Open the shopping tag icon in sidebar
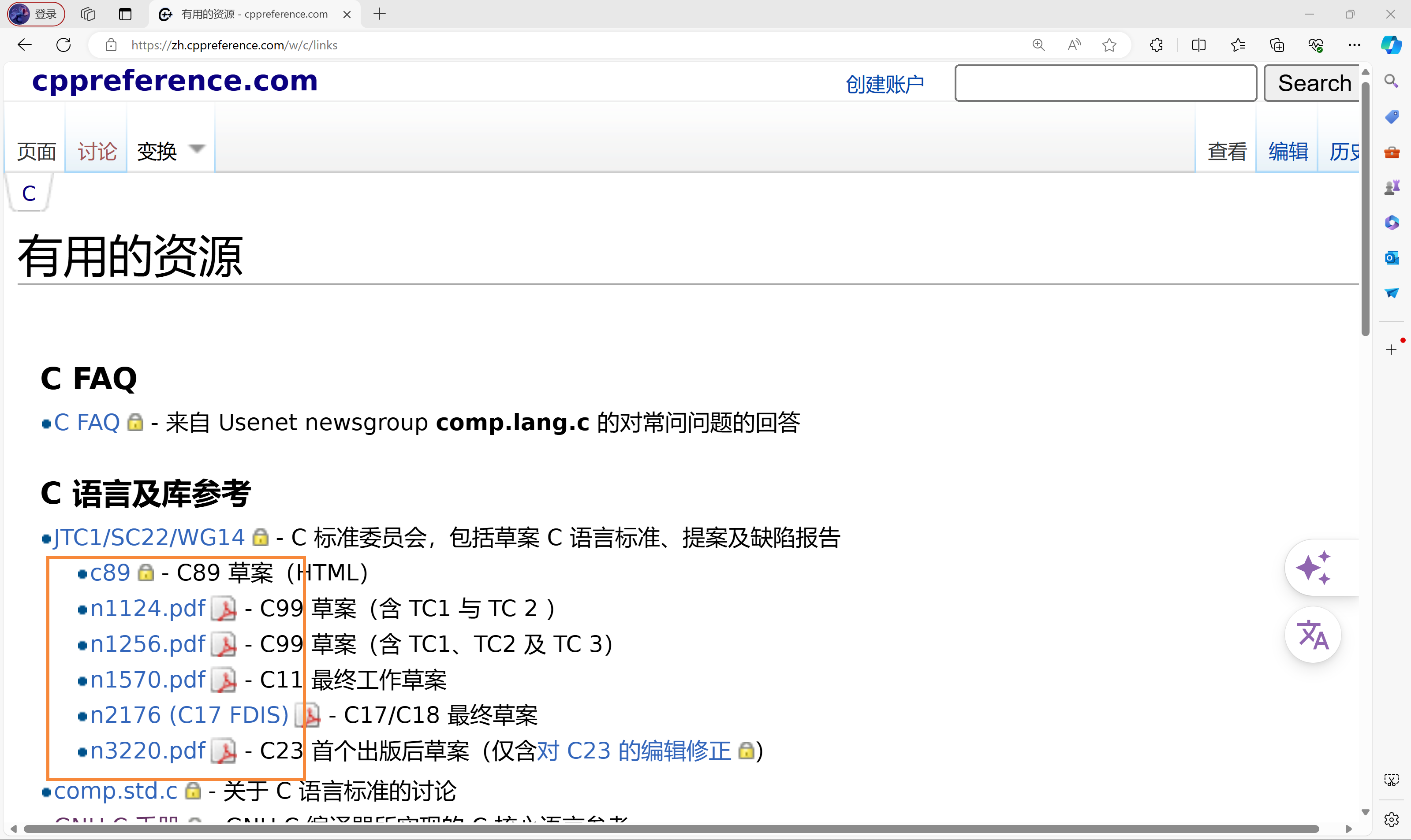The width and height of the screenshot is (1411, 840). click(1392, 117)
